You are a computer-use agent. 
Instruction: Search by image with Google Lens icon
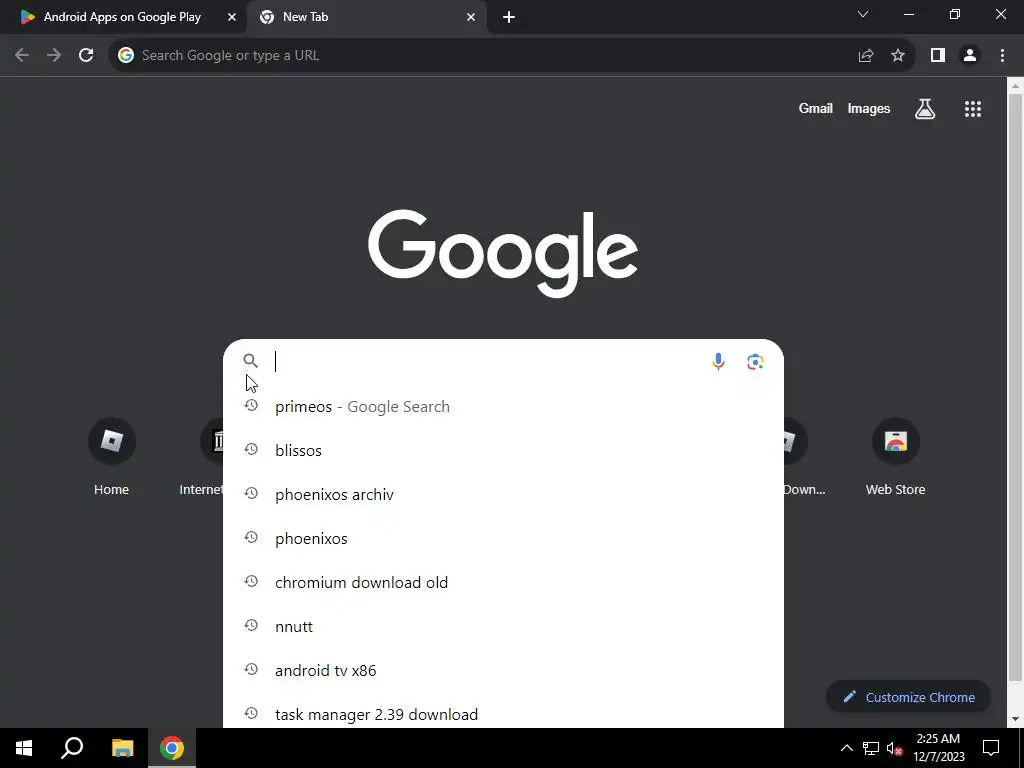(756, 361)
